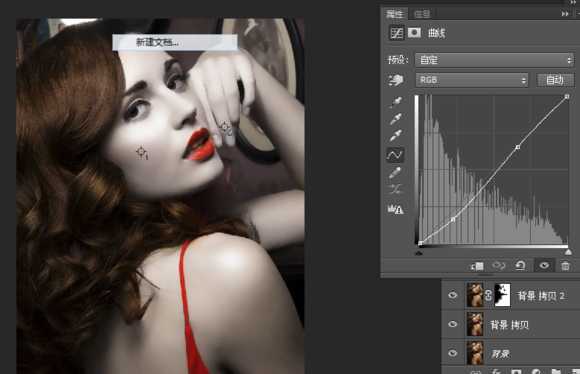This screenshot has height=374, width=580.
Task: Select the black point eyedropper
Action: click(x=396, y=102)
